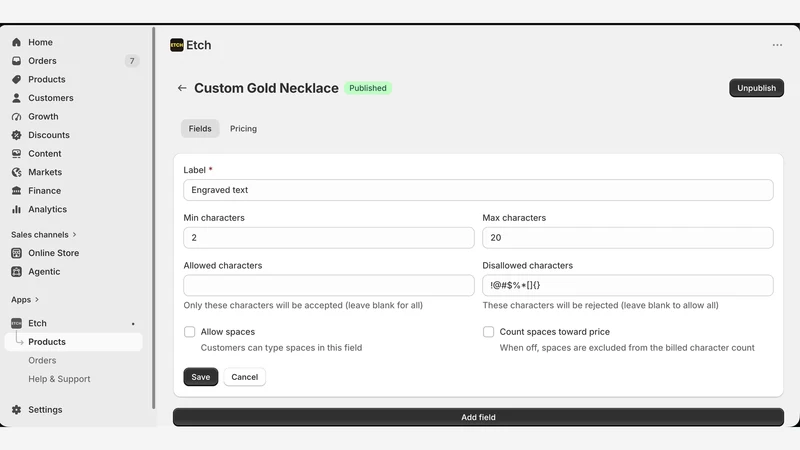Screen dimensions: 800x450
Task: Open the three-dot more options menu
Action: (777, 45)
